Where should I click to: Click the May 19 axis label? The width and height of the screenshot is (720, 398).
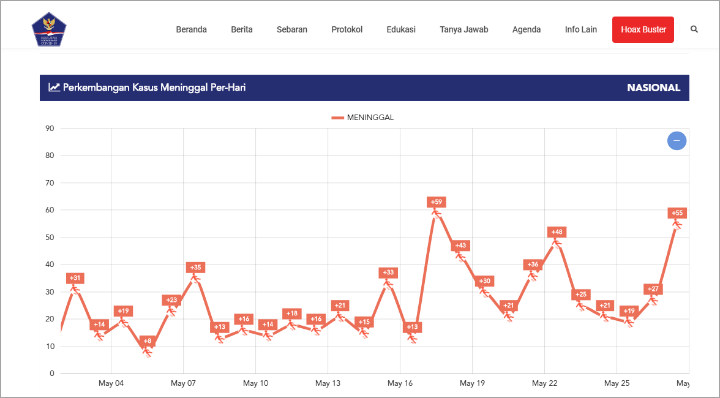472,383
